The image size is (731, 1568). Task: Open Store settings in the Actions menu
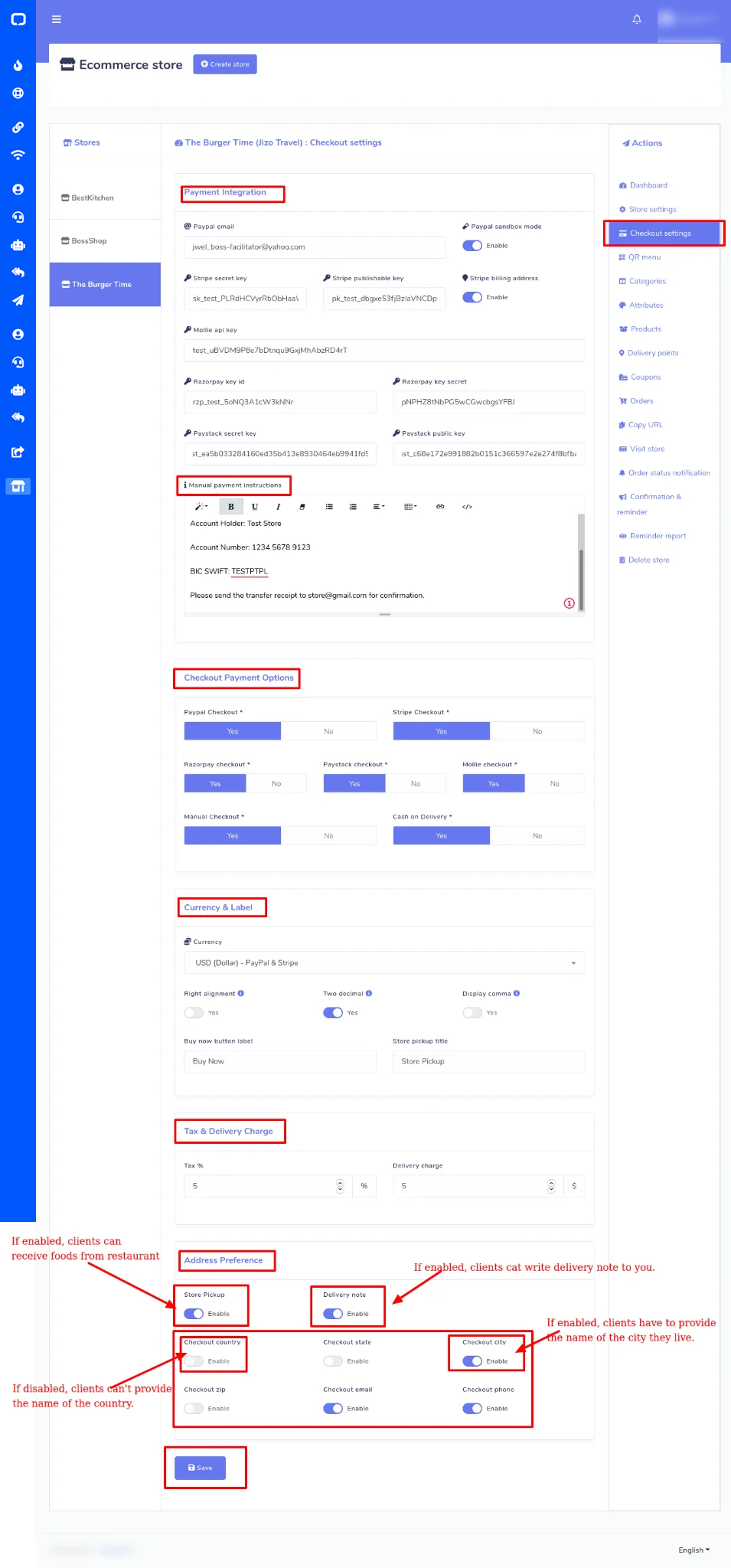(648, 209)
